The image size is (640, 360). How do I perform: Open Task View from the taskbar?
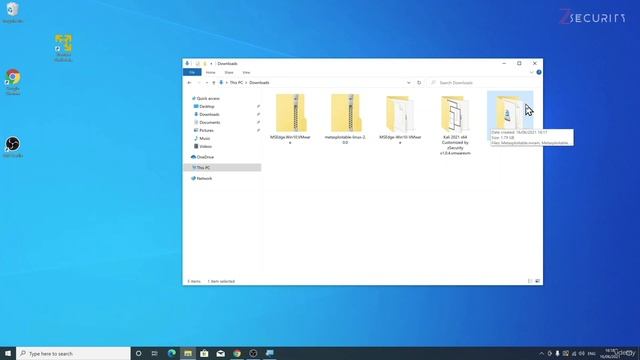click(155, 353)
